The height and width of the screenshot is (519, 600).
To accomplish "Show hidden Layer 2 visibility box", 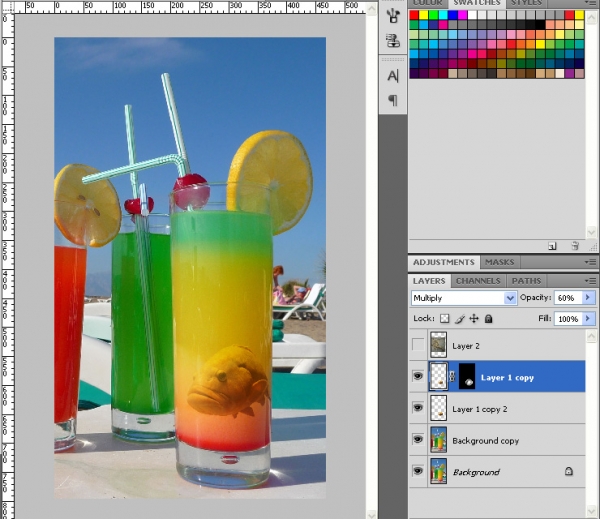I will click(x=418, y=345).
